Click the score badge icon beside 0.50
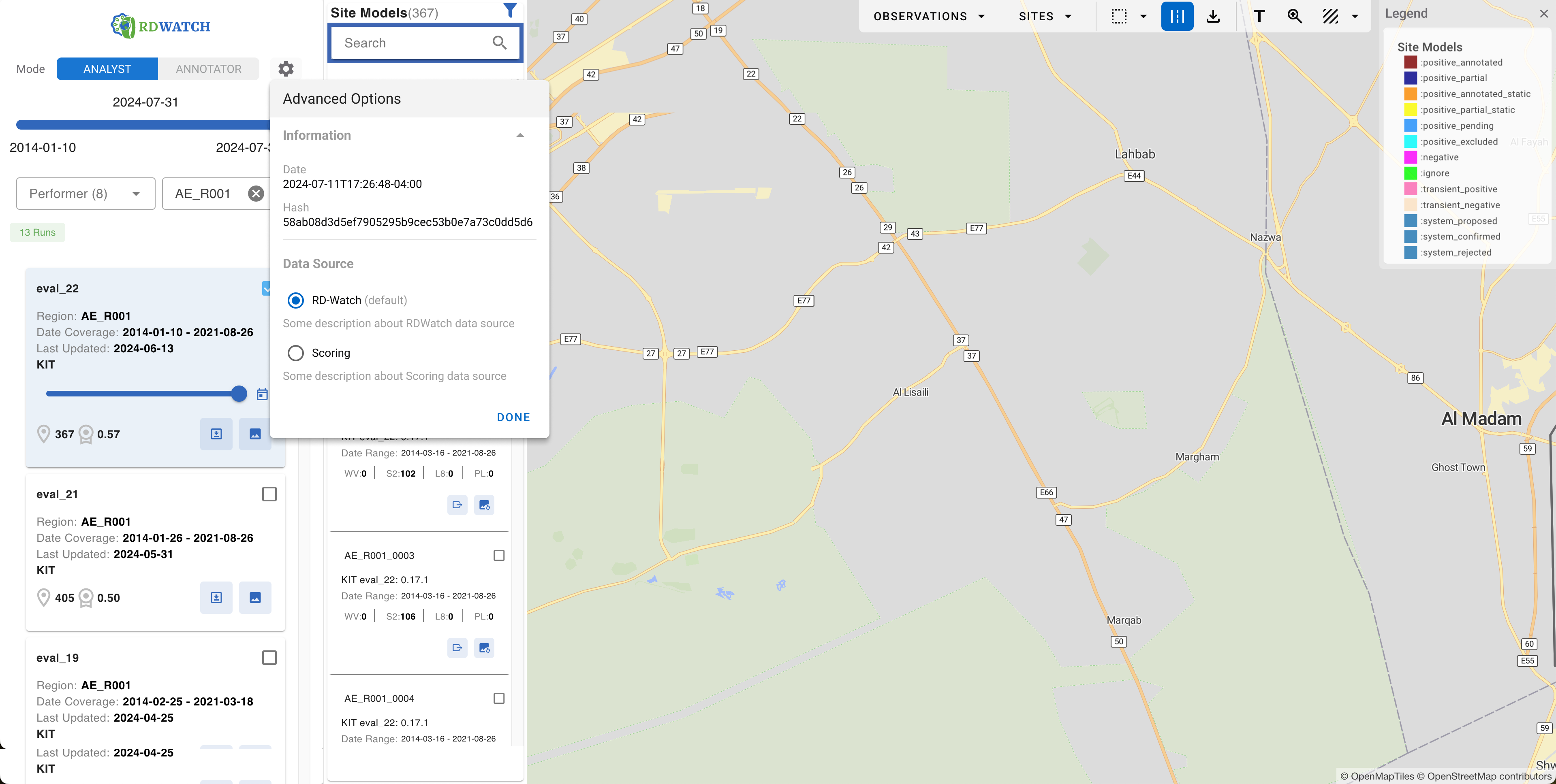The height and width of the screenshot is (784, 1556). [x=86, y=597]
